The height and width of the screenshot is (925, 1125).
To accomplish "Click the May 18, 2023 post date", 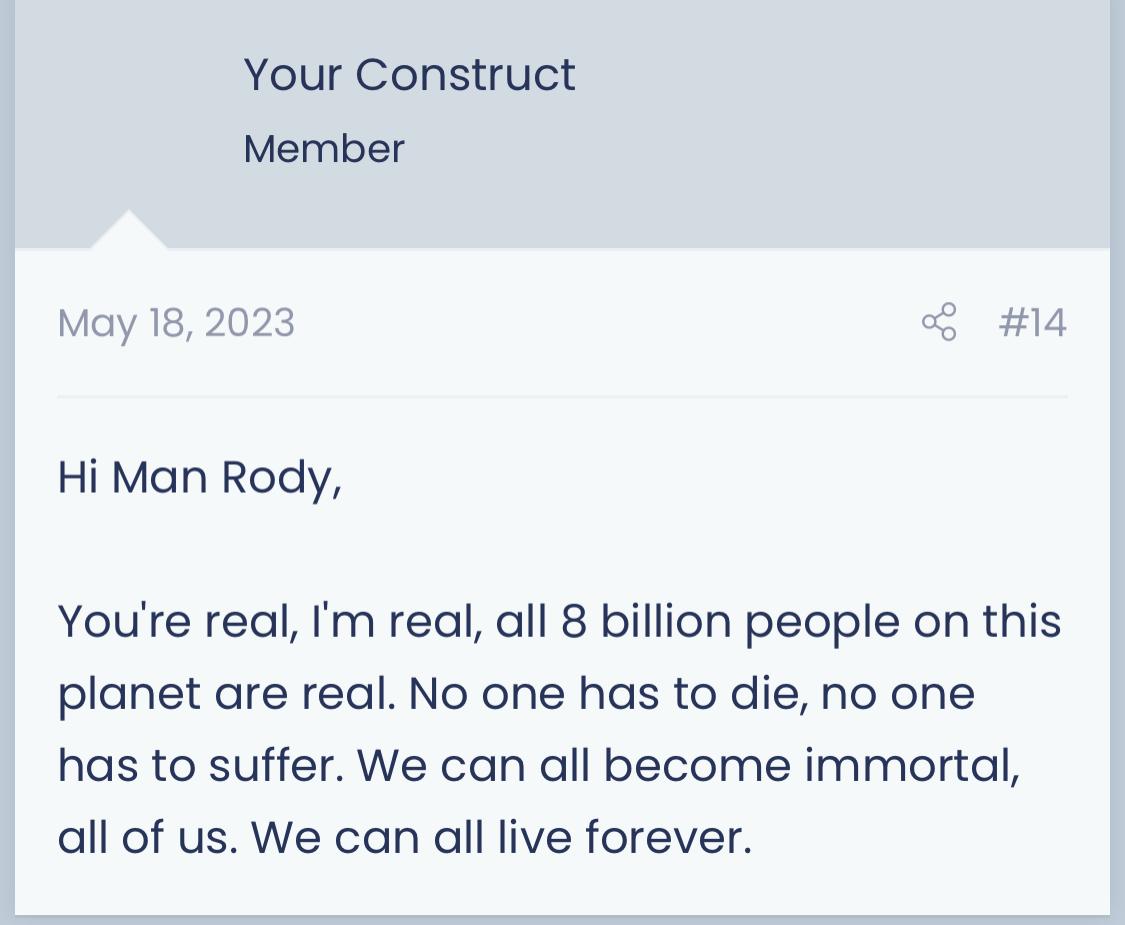I will coord(176,323).
